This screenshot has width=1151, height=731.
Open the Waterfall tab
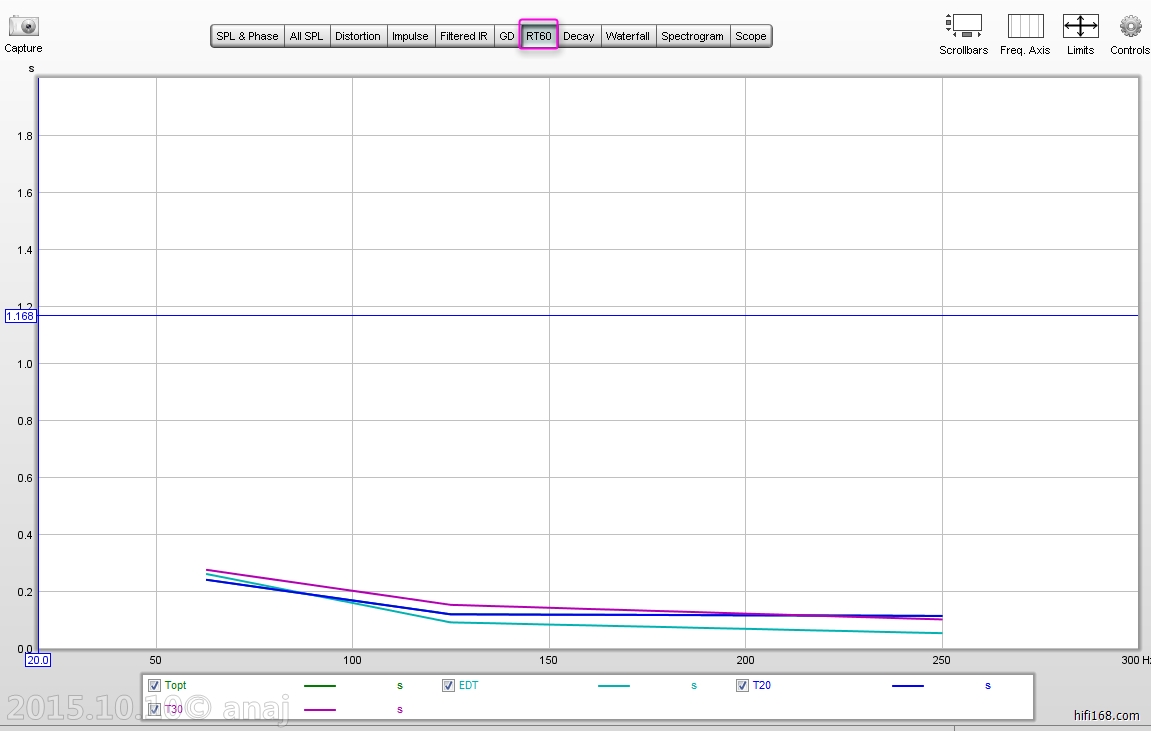pos(627,36)
